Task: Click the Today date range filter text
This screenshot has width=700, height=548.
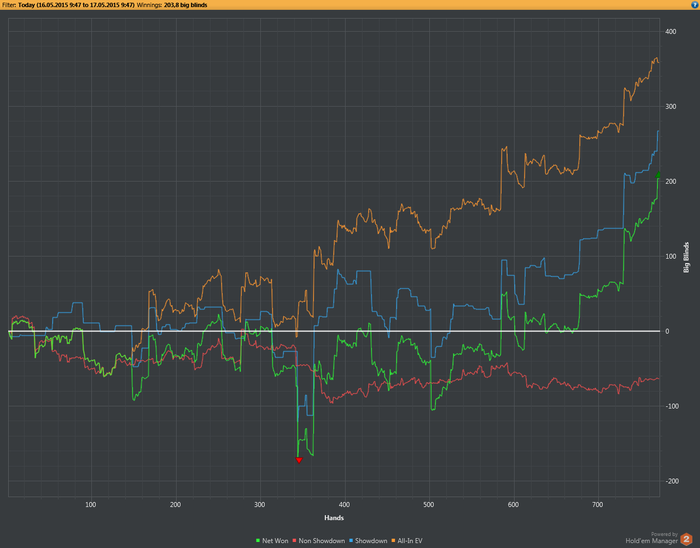Action: [76, 5]
